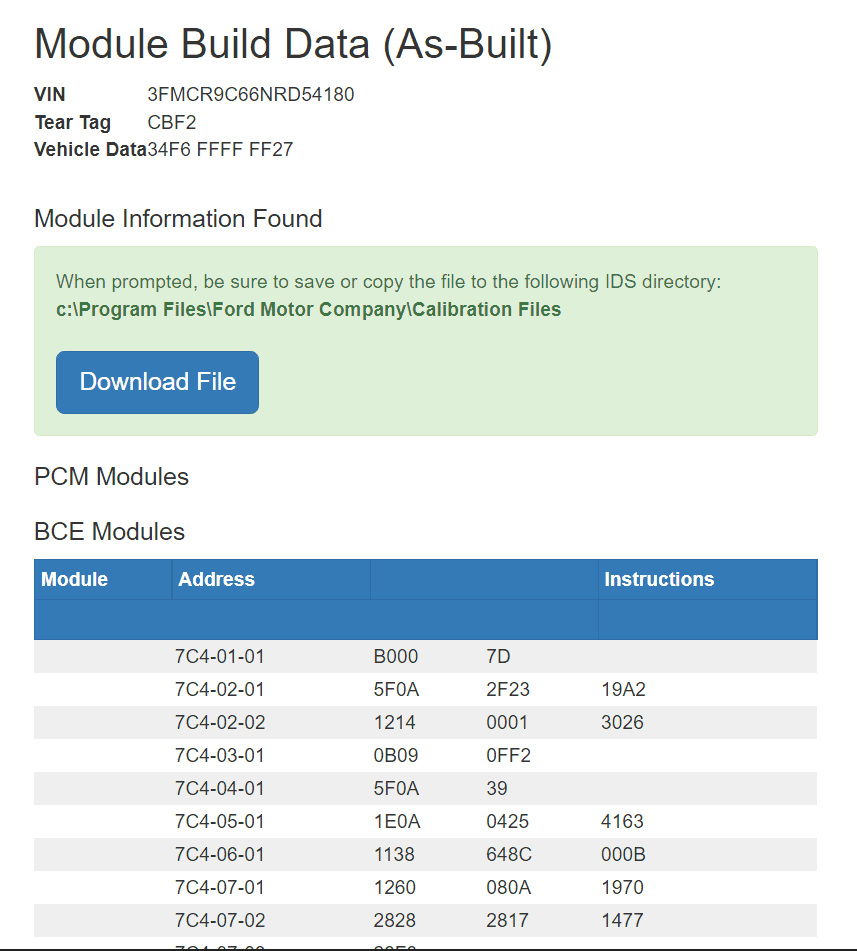Select address cell 7C4-01-01
The height and width of the screenshot is (951, 857).
220,657
